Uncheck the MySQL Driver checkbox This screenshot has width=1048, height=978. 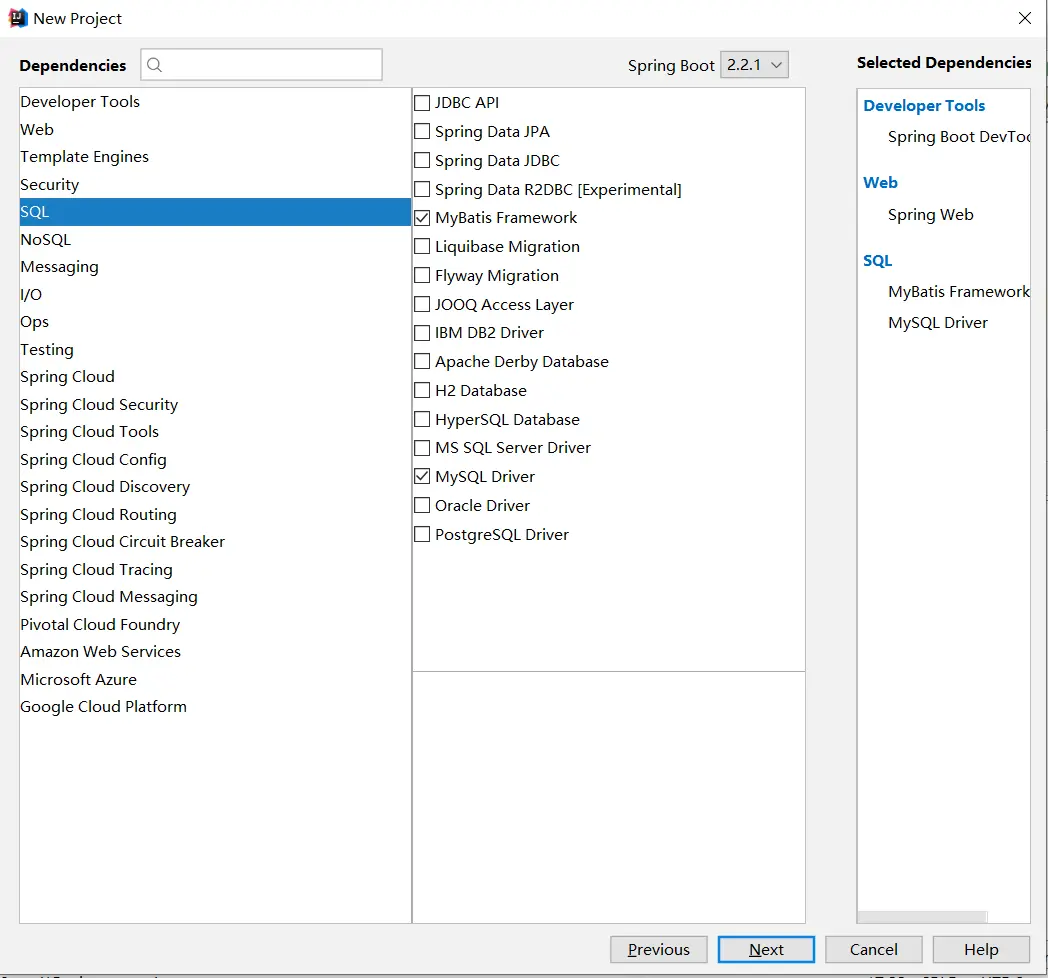click(x=422, y=477)
